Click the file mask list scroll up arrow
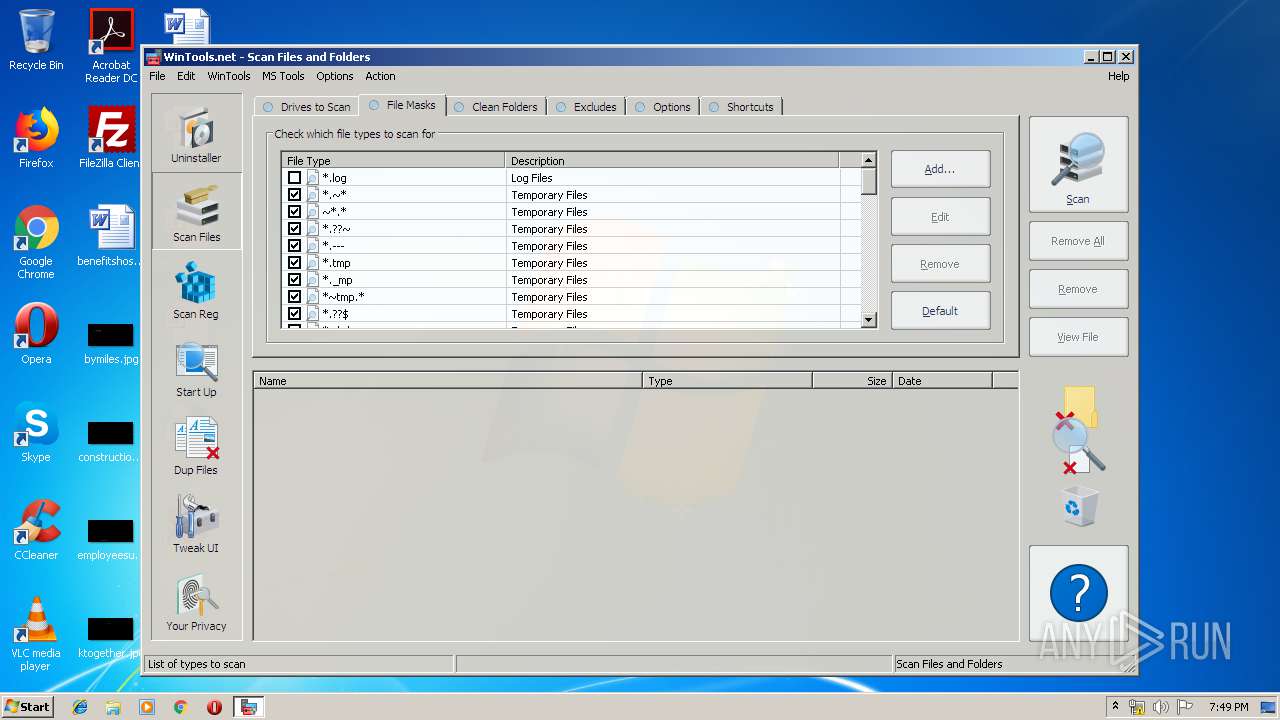The height and width of the screenshot is (720, 1280). pyautogui.click(x=868, y=160)
